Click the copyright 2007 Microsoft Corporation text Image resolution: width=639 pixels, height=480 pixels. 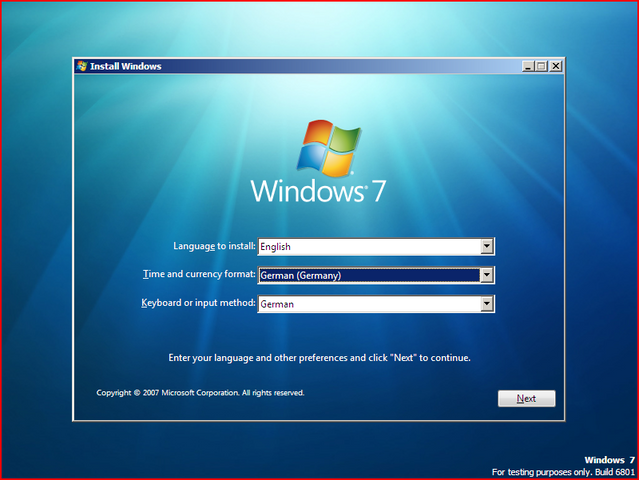[x=200, y=393]
